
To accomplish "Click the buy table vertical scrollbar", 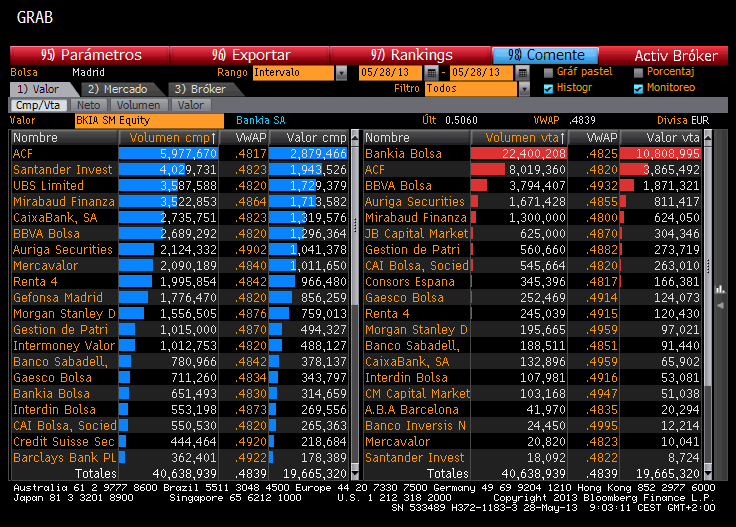I will [x=355, y=305].
